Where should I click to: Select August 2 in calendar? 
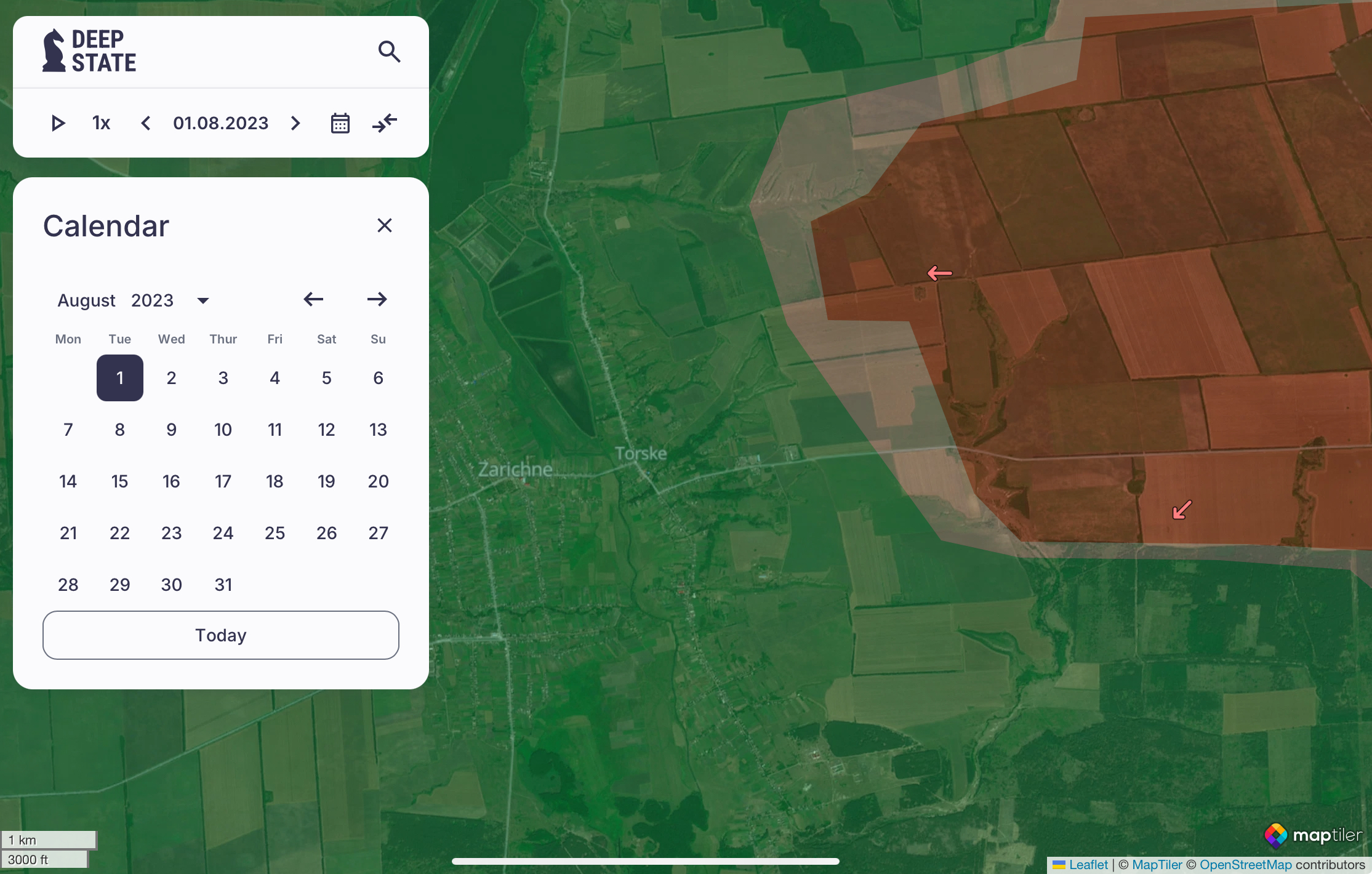pos(172,378)
